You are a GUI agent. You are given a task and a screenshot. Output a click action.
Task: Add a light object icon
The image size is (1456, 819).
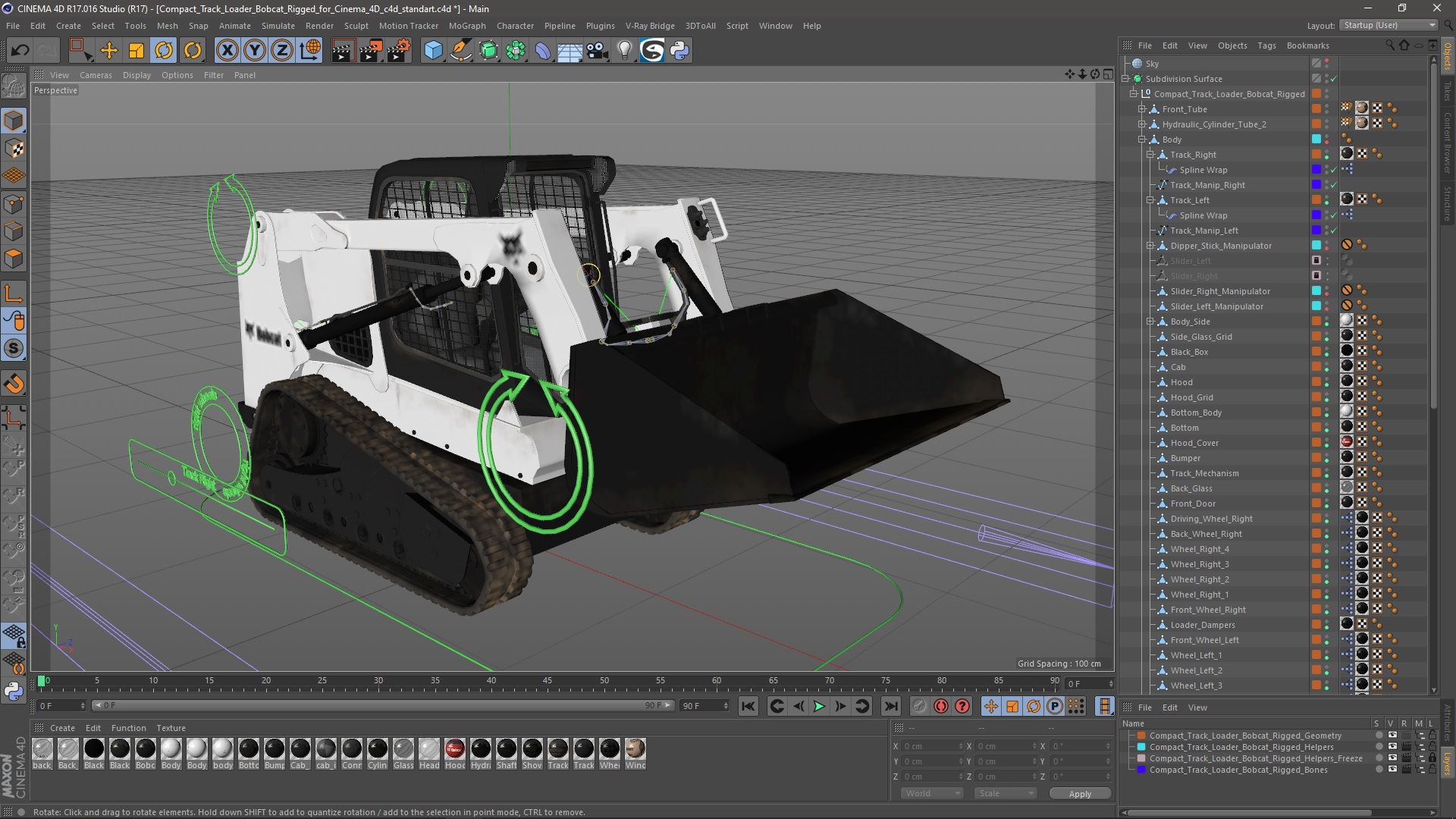(x=625, y=51)
